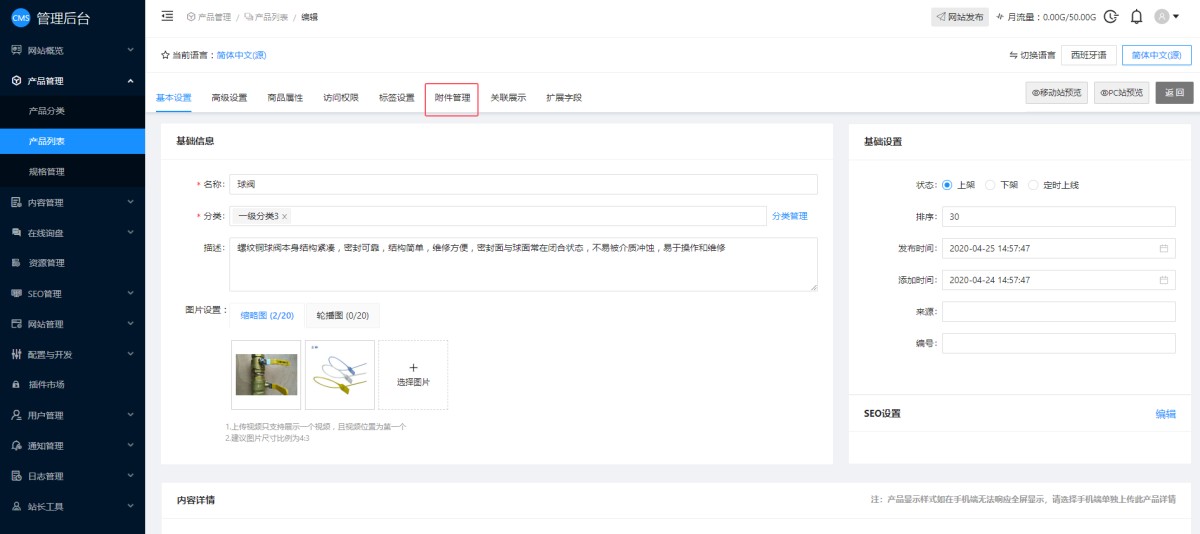
Task: Remove the 一级分类3 category tag
Action: click(285, 216)
